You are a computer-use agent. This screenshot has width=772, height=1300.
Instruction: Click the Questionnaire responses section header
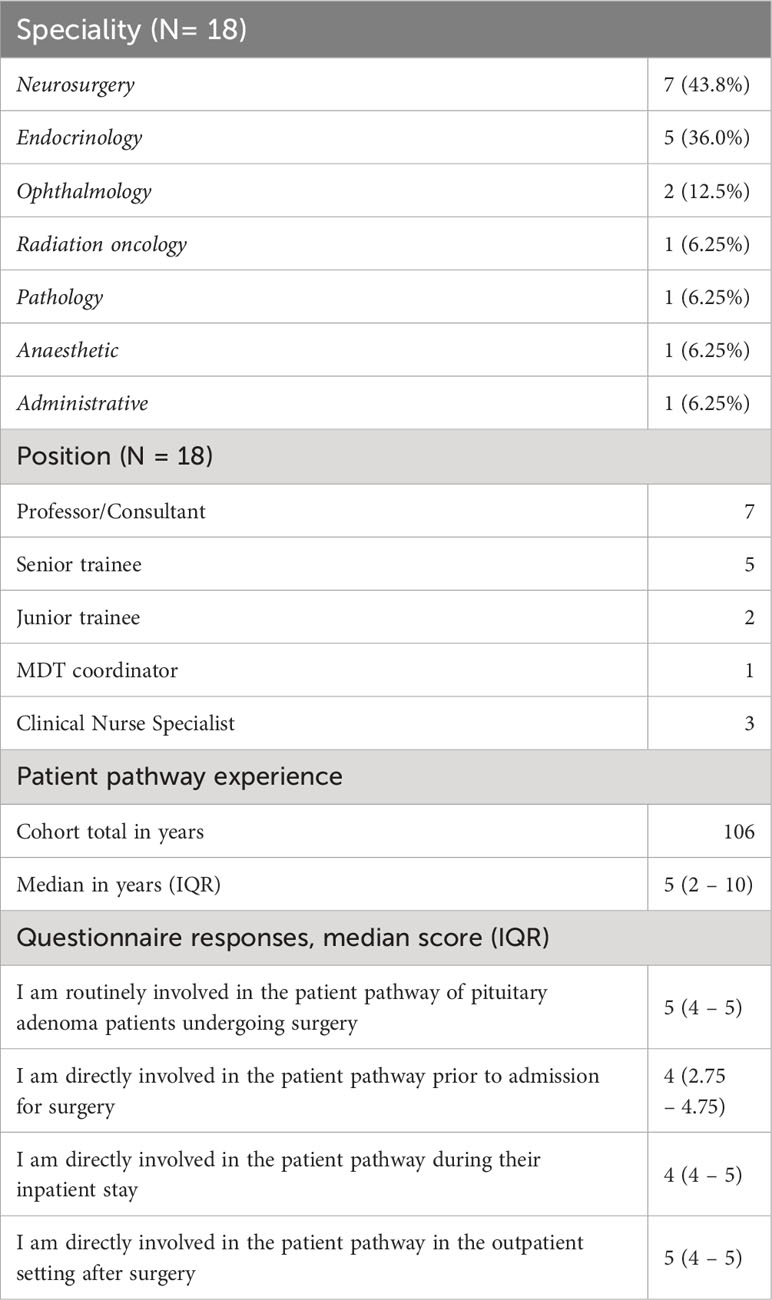click(386, 937)
